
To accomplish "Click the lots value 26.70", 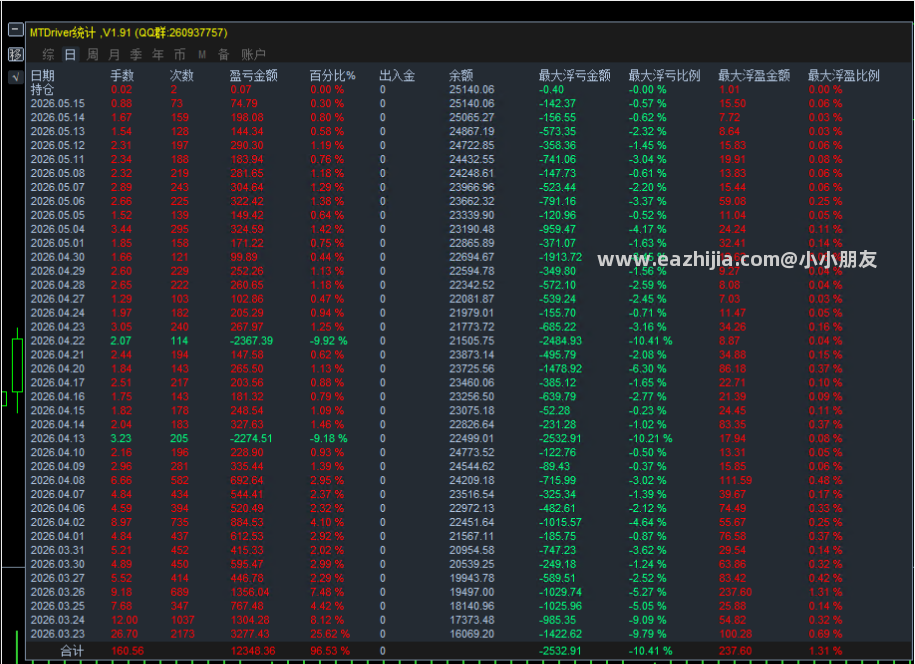I will pos(124,634).
